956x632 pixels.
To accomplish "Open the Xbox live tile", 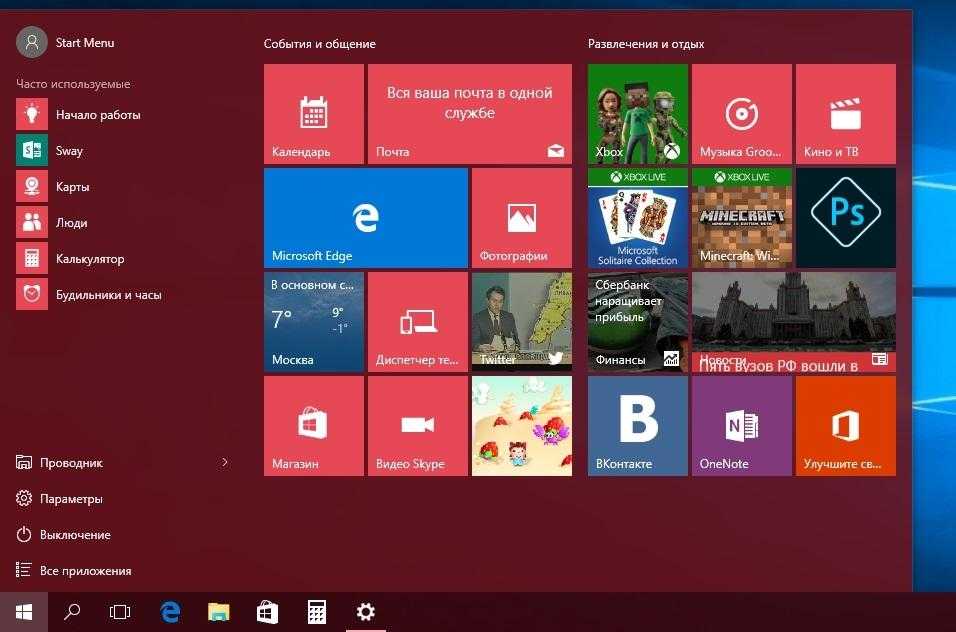I will coord(637,114).
